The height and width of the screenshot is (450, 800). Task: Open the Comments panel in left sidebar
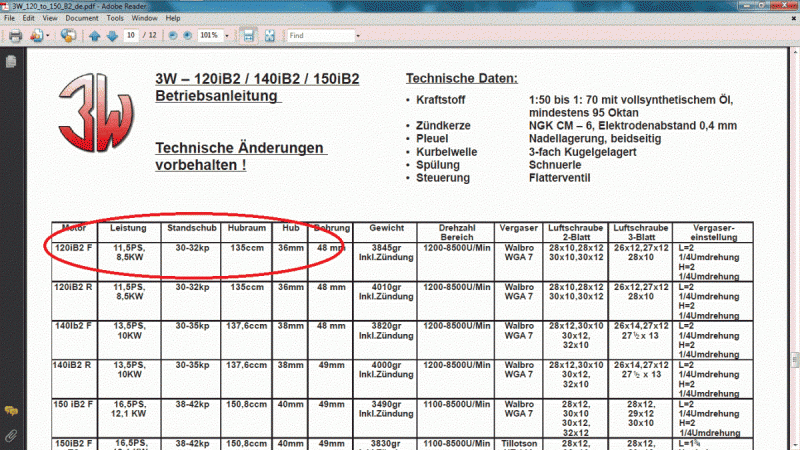click(x=11, y=411)
